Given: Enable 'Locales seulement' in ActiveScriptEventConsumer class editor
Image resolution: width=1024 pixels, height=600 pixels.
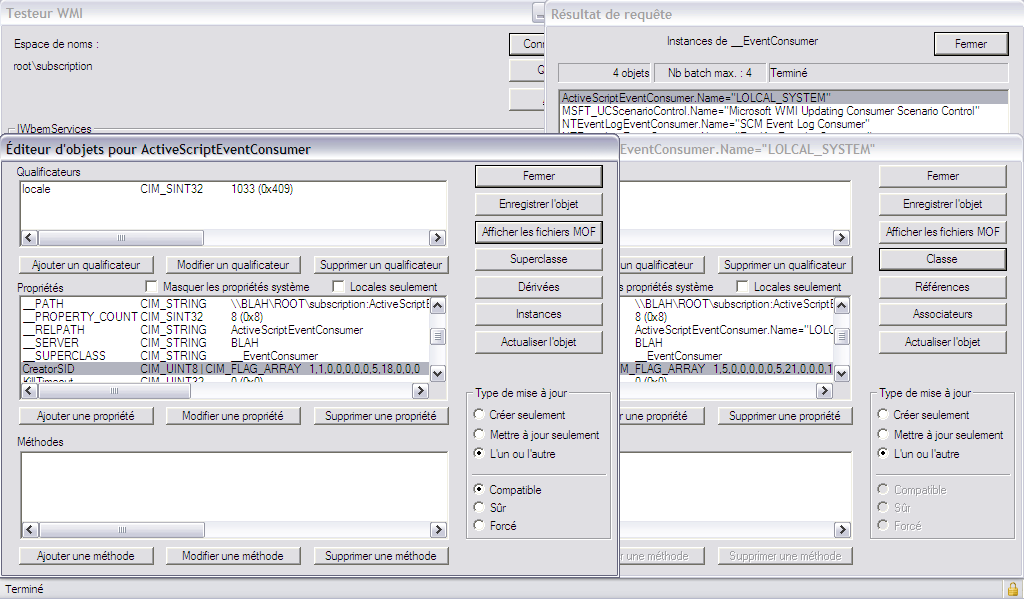Looking at the screenshot, I should pyautogui.click(x=338, y=287).
